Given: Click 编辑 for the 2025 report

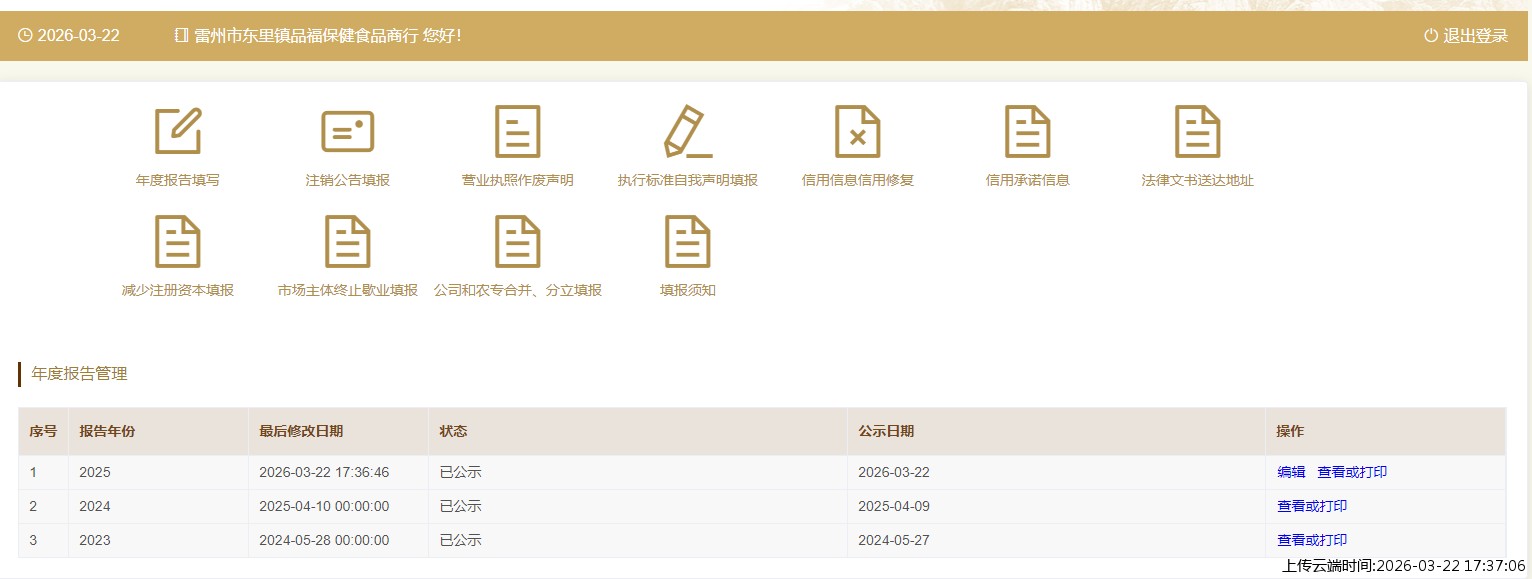Looking at the screenshot, I should pos(1291,472).
